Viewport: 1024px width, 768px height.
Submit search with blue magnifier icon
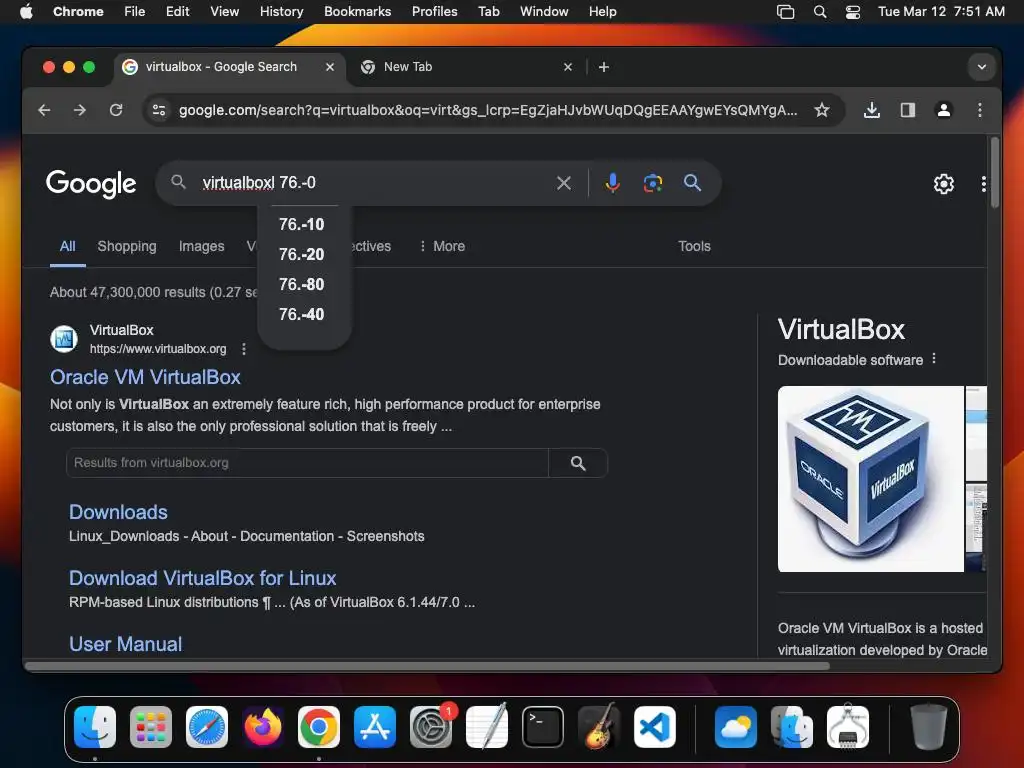pyautogui.click(x=692, y=183)
